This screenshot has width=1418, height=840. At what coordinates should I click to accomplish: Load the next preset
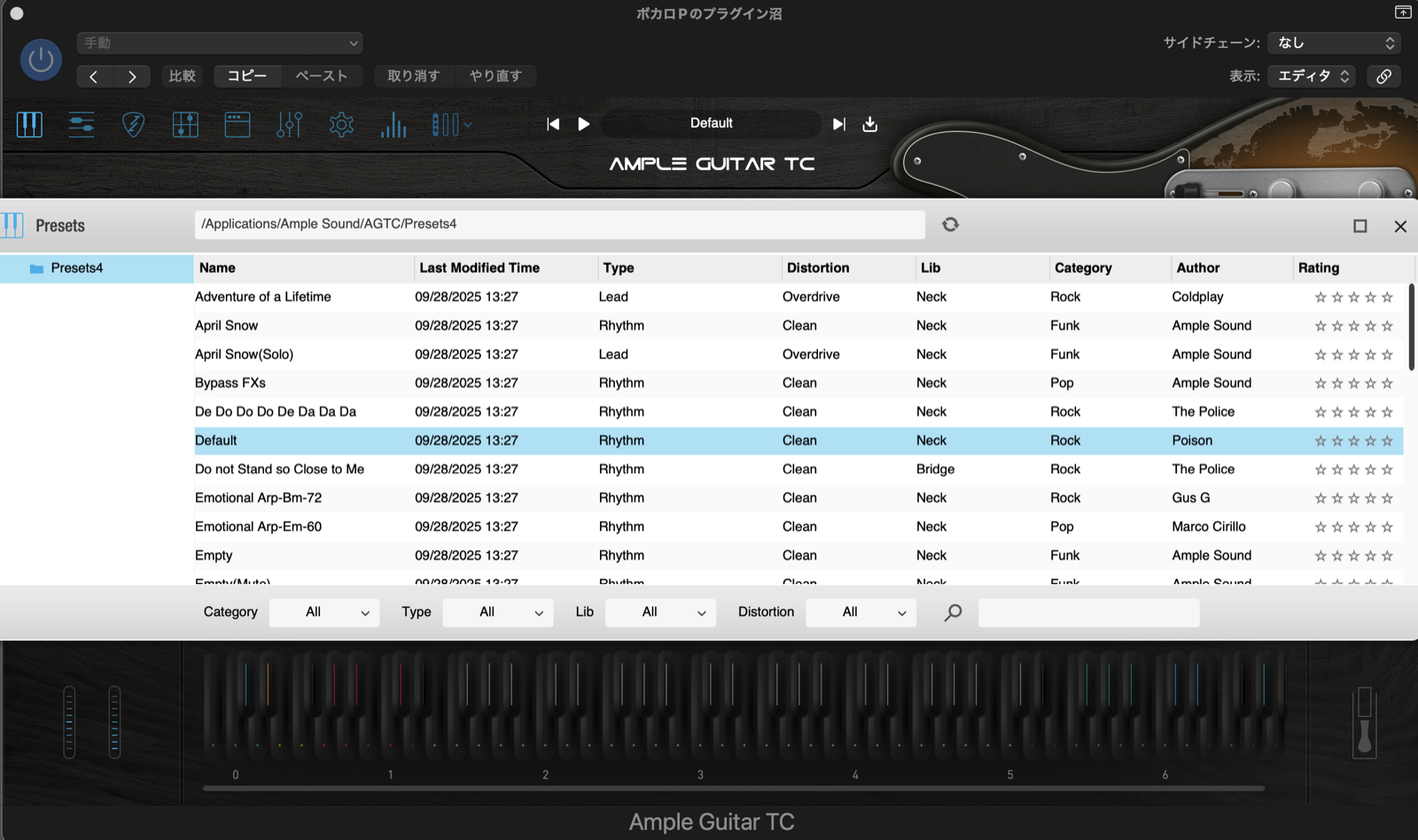(838, 124)
